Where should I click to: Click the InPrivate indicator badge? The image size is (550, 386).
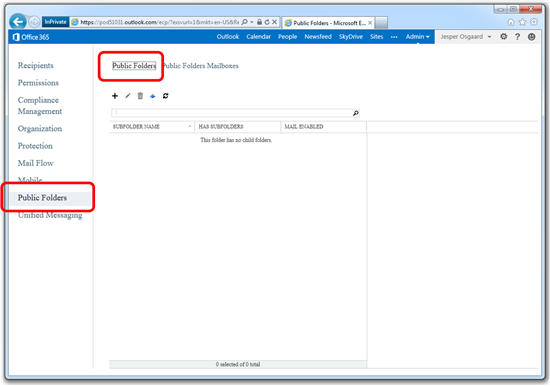click(55, 22)
